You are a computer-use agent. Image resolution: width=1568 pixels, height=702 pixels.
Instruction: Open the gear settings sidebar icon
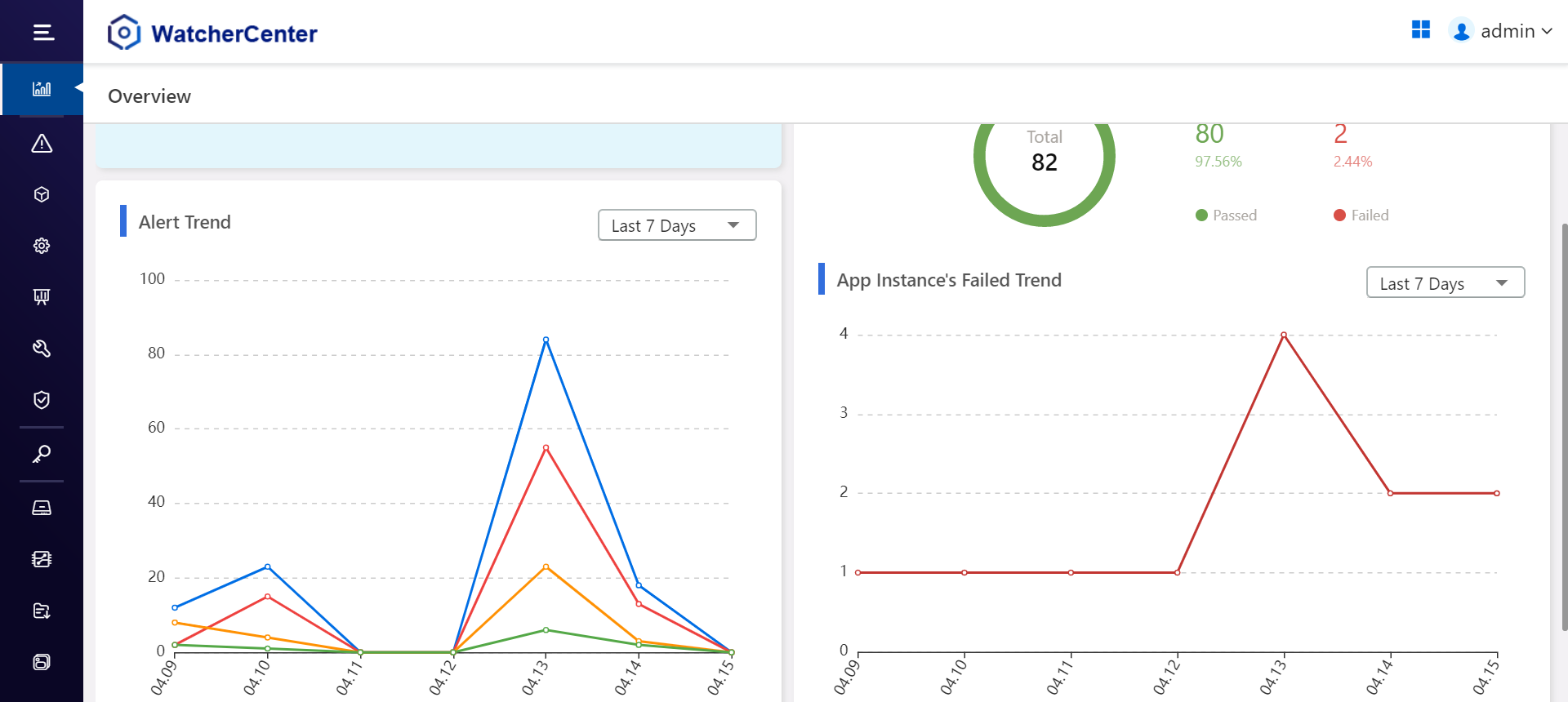[x=42, y=246]
